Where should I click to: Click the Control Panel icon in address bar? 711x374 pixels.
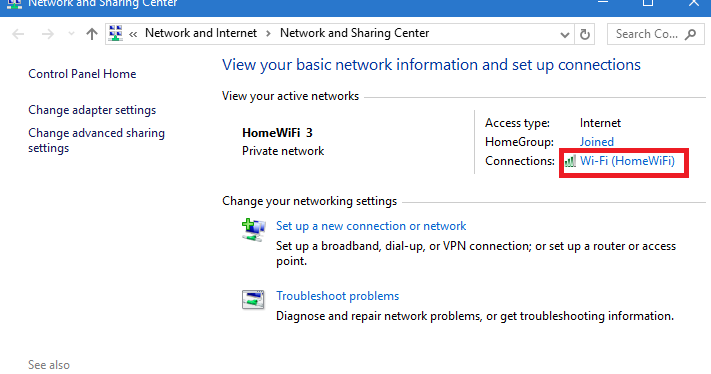tap(116, 34)
